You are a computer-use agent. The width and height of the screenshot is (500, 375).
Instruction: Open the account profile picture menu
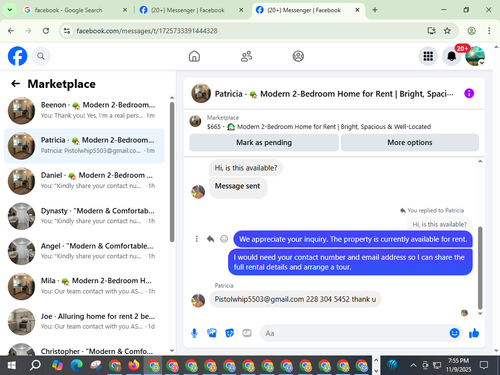[x=475, y=56]
